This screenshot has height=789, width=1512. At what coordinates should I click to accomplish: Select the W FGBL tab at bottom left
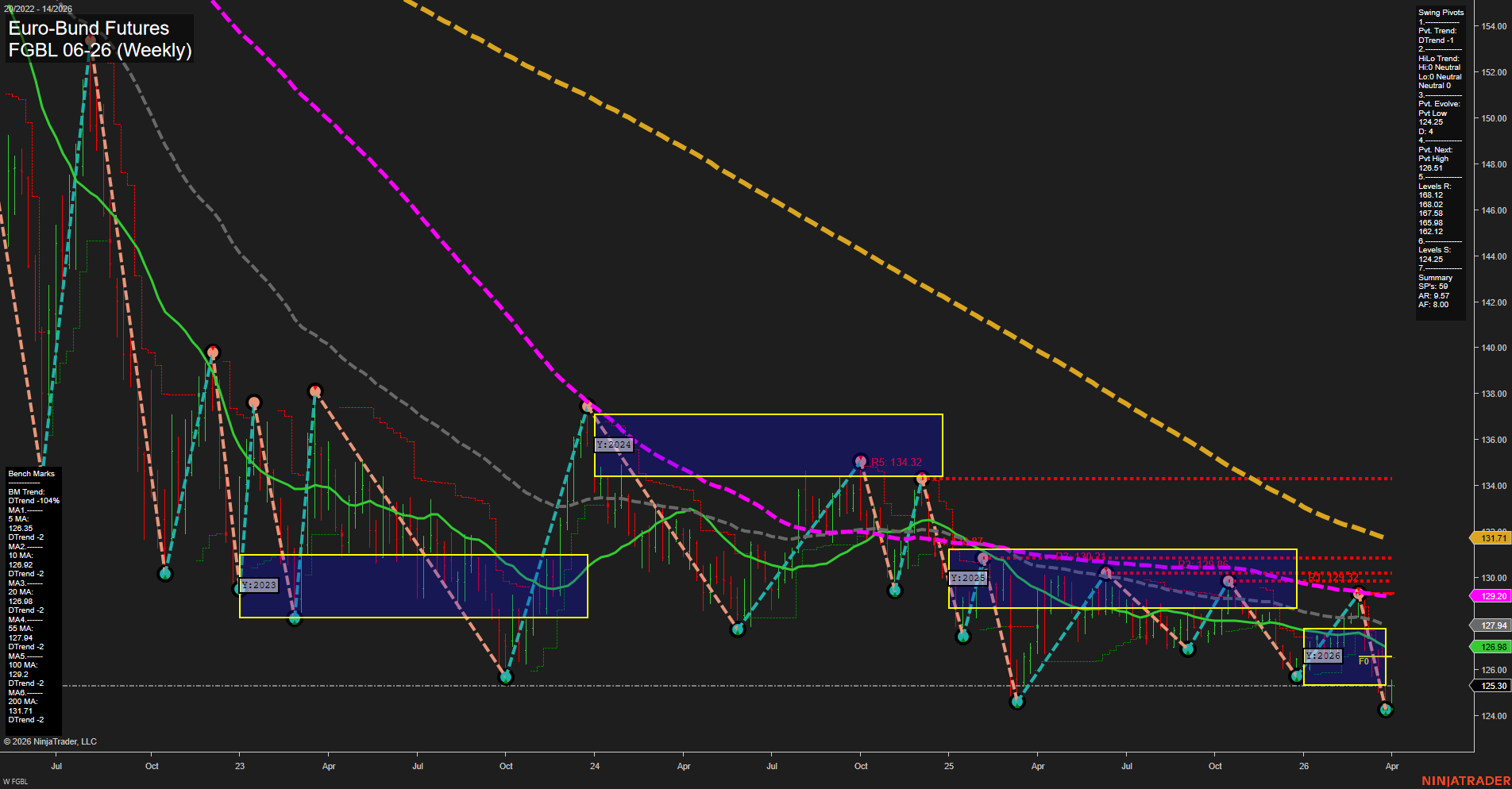click(x=17, y=781)
